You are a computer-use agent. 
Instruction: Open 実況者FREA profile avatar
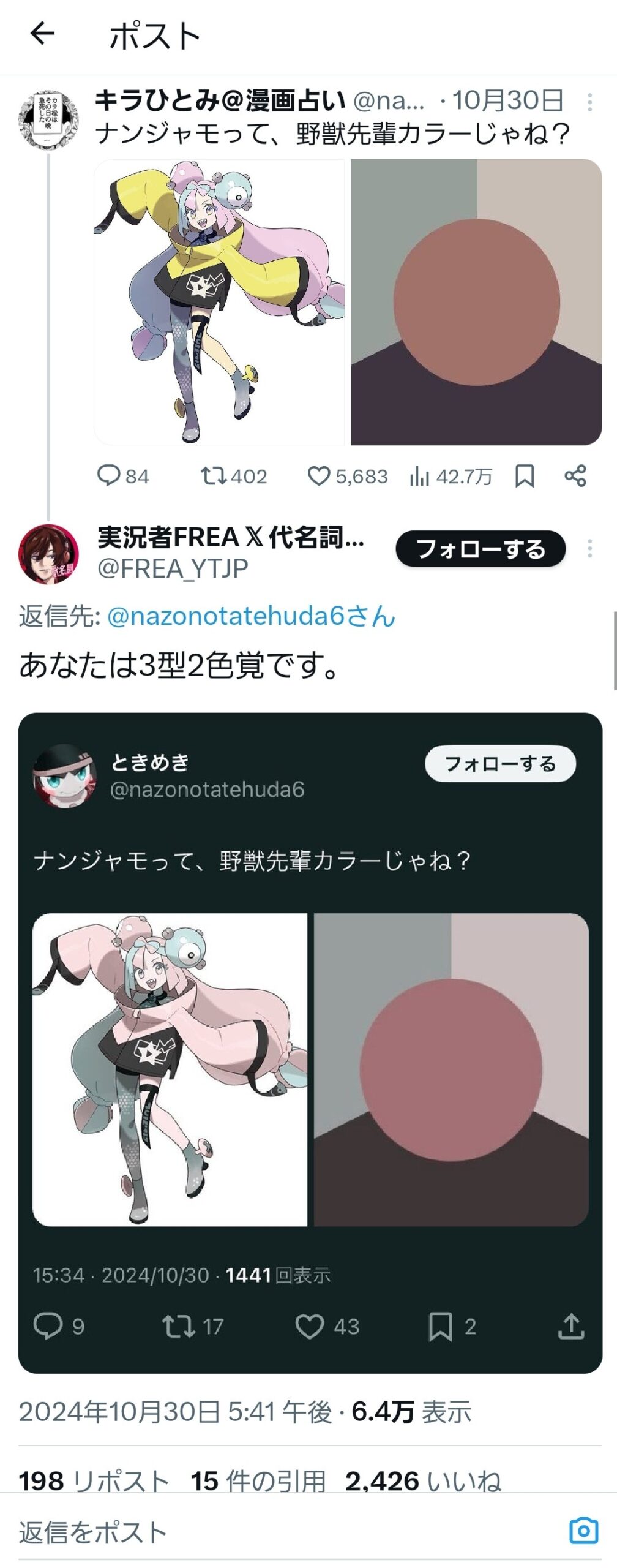(x=49, y=554)
